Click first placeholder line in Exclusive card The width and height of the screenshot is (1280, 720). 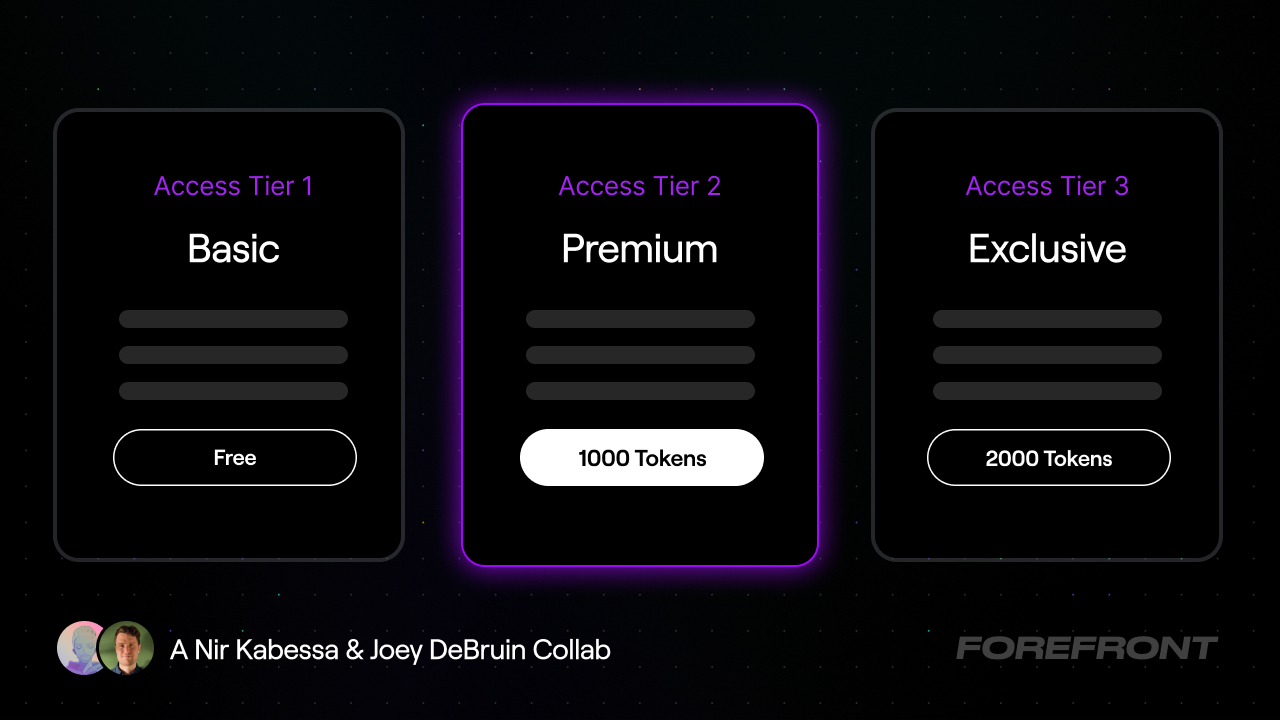1047,319
